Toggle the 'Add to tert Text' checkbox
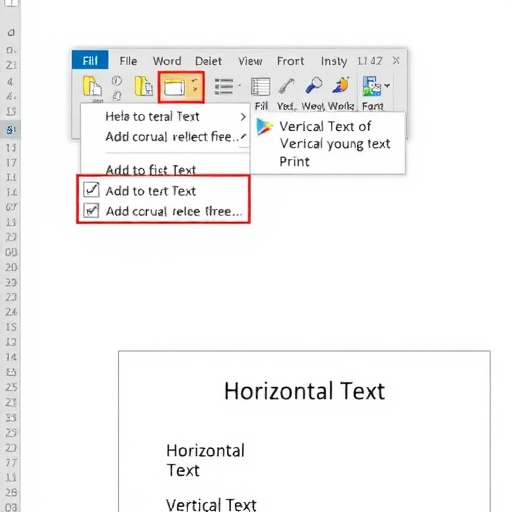 pyautogui.click(x=91, y=190)
